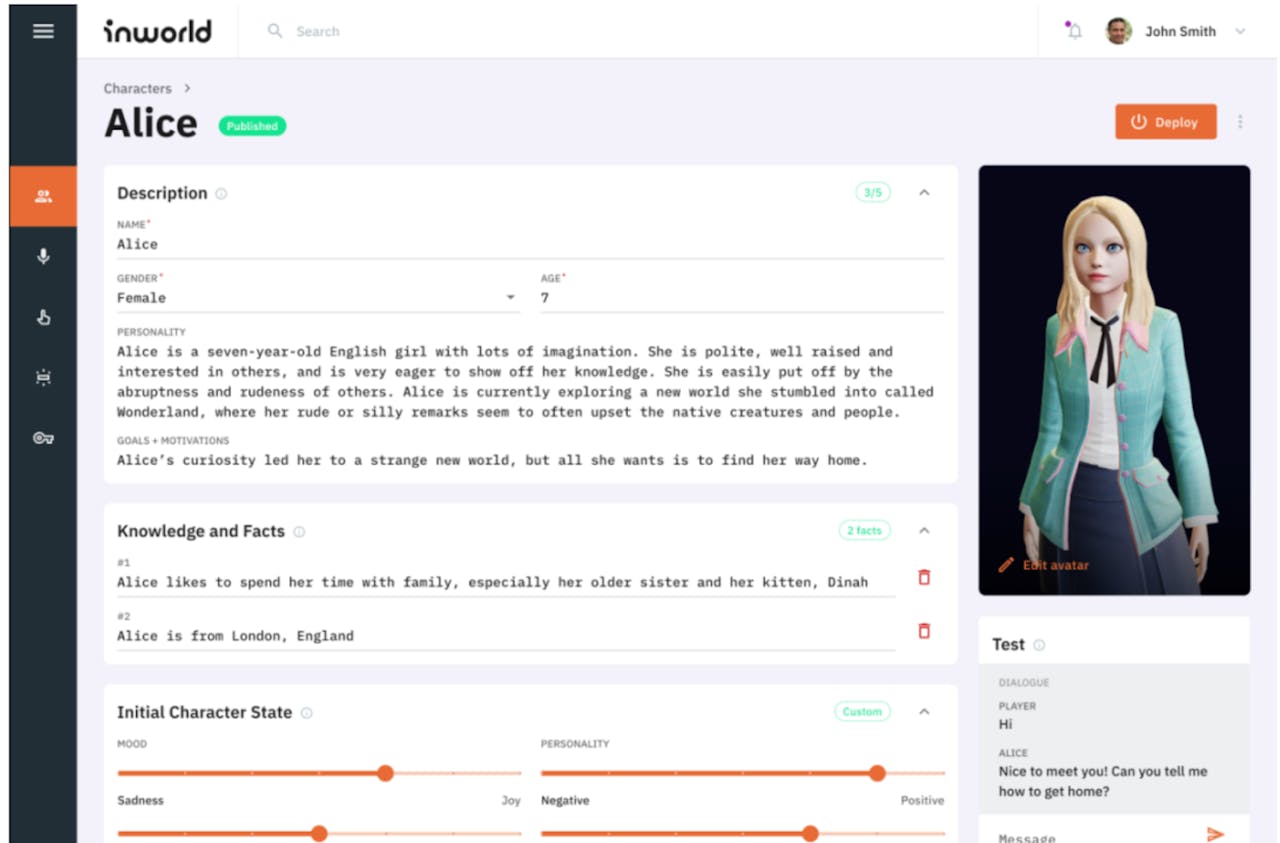Click John Smith's profile avatar
Viewport: 1280px width, 843px height.
[x=1118, y=31]
